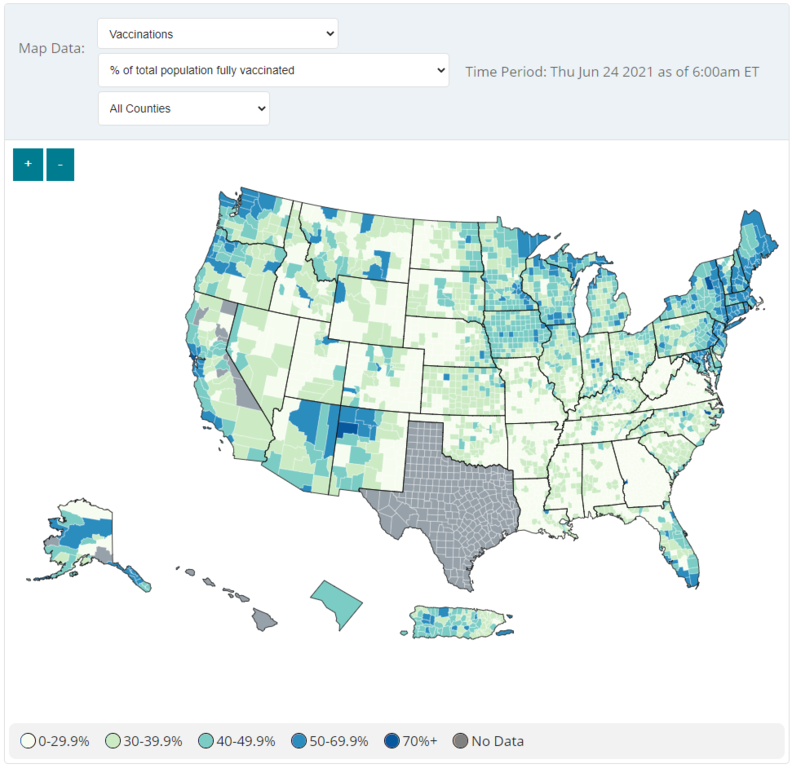Expand the fully vaccinated metric dropdown
The width and height of the screenshot is (792, 768).
click(x=273, y=70)
